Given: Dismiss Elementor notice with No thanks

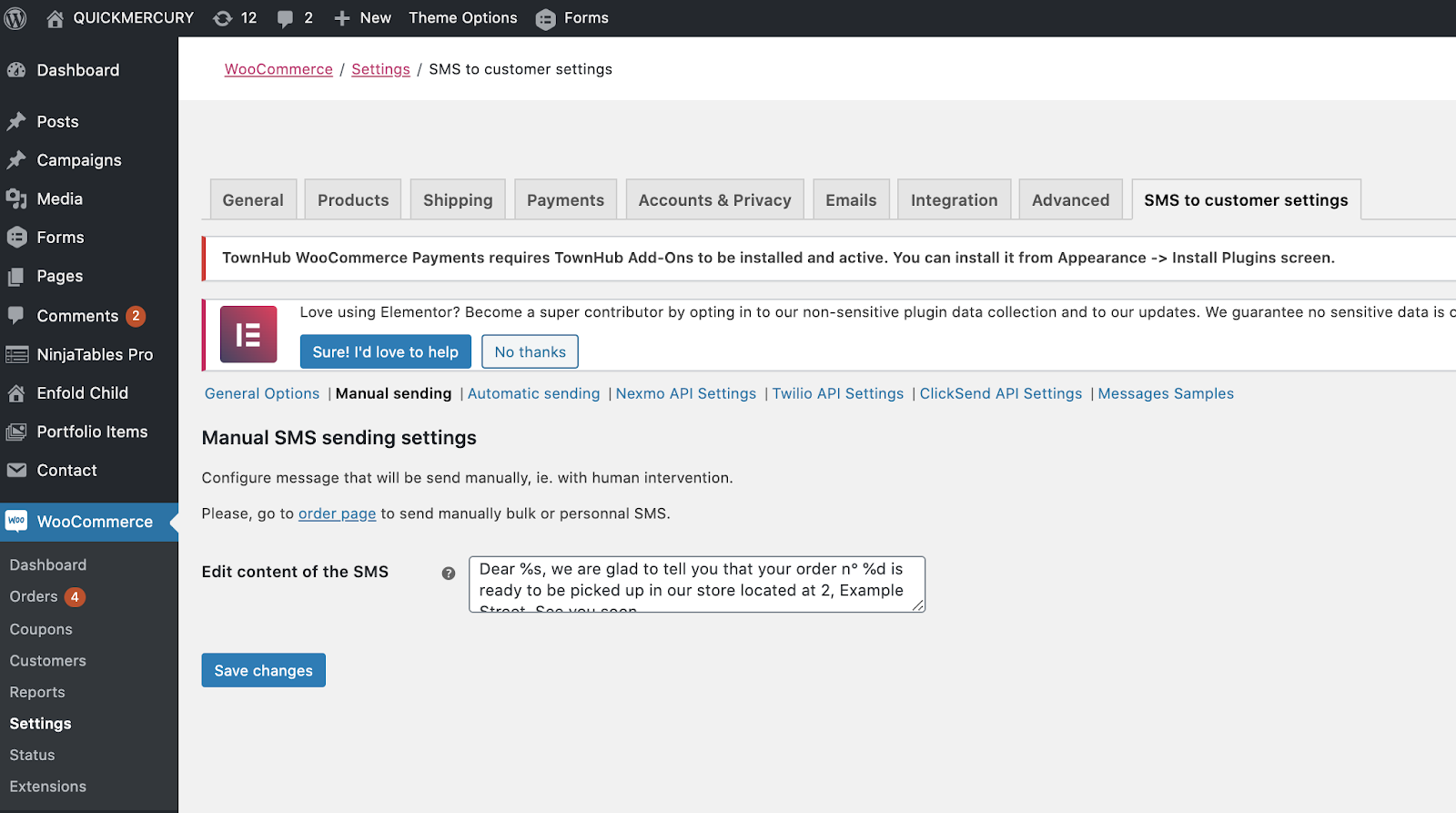Looking at the screenshot, I should tap(530, 351).
